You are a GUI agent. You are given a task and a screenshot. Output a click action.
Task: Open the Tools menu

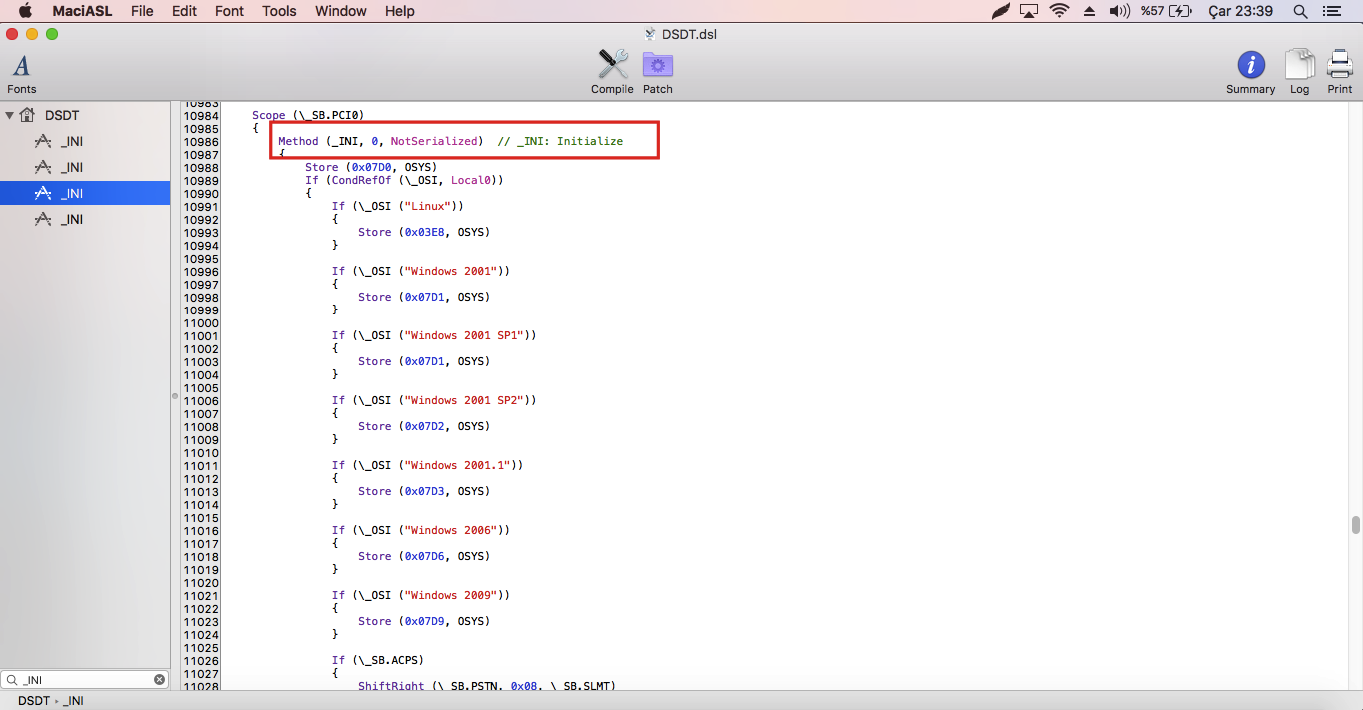click(279, 11)
